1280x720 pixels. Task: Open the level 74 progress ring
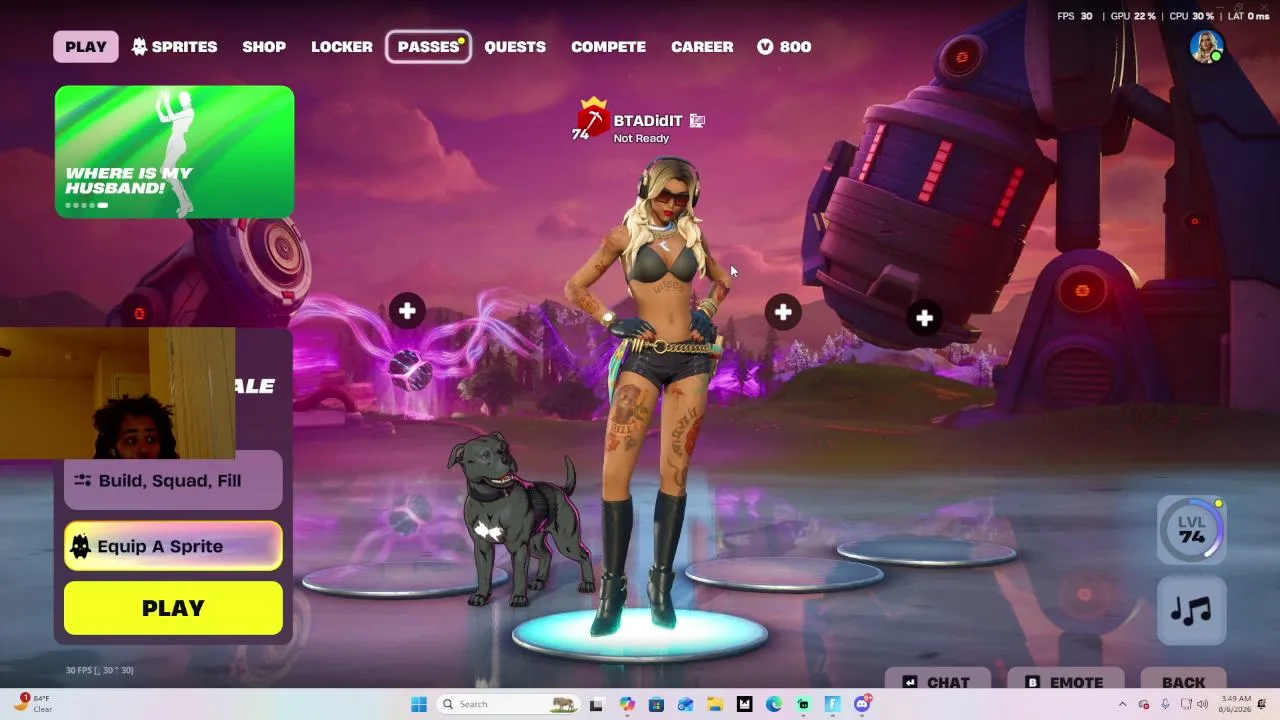coord(1191,530)
